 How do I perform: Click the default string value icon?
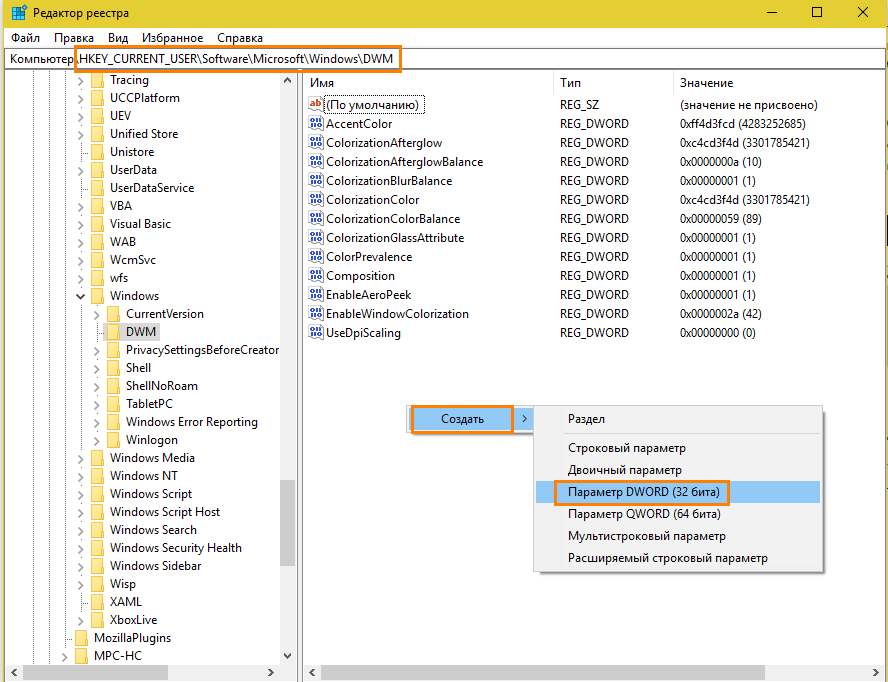(316, 105)
